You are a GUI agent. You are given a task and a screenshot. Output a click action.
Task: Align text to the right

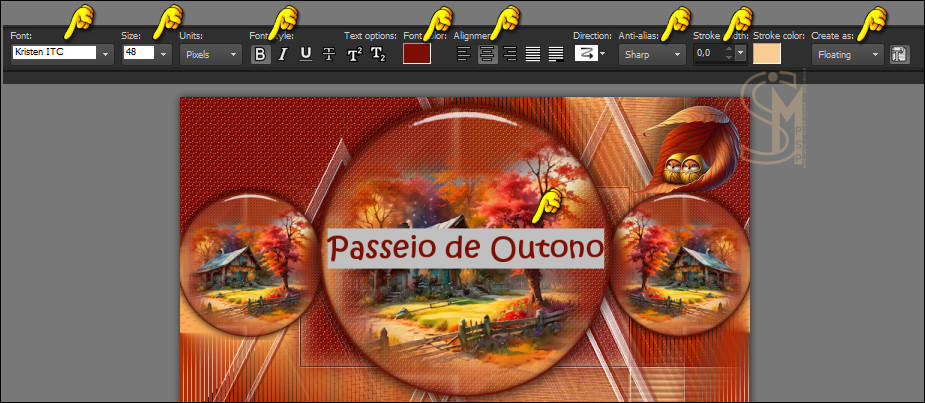pyautogui.click(x=510, y=54)
